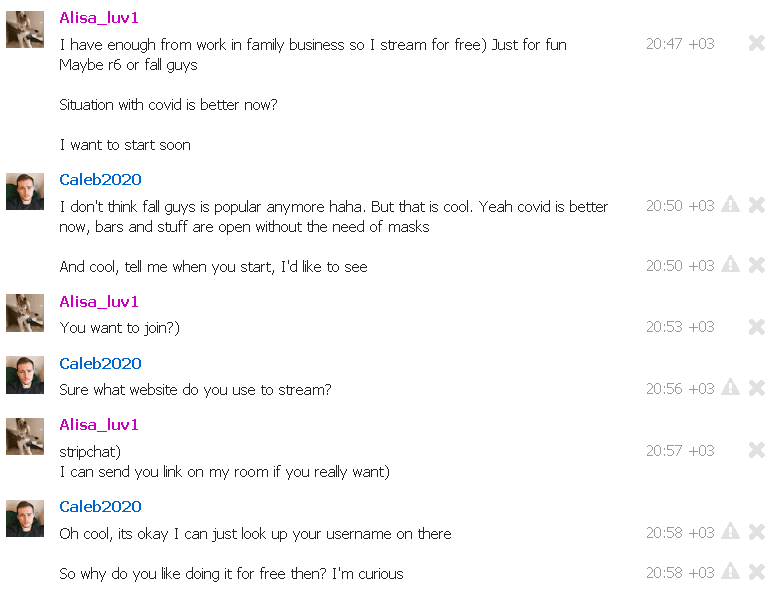Click the top Alisa_luv1 avatar thumbnail
Image resolution: width=770 pixels, height=596 pixels.
[25, 29]
